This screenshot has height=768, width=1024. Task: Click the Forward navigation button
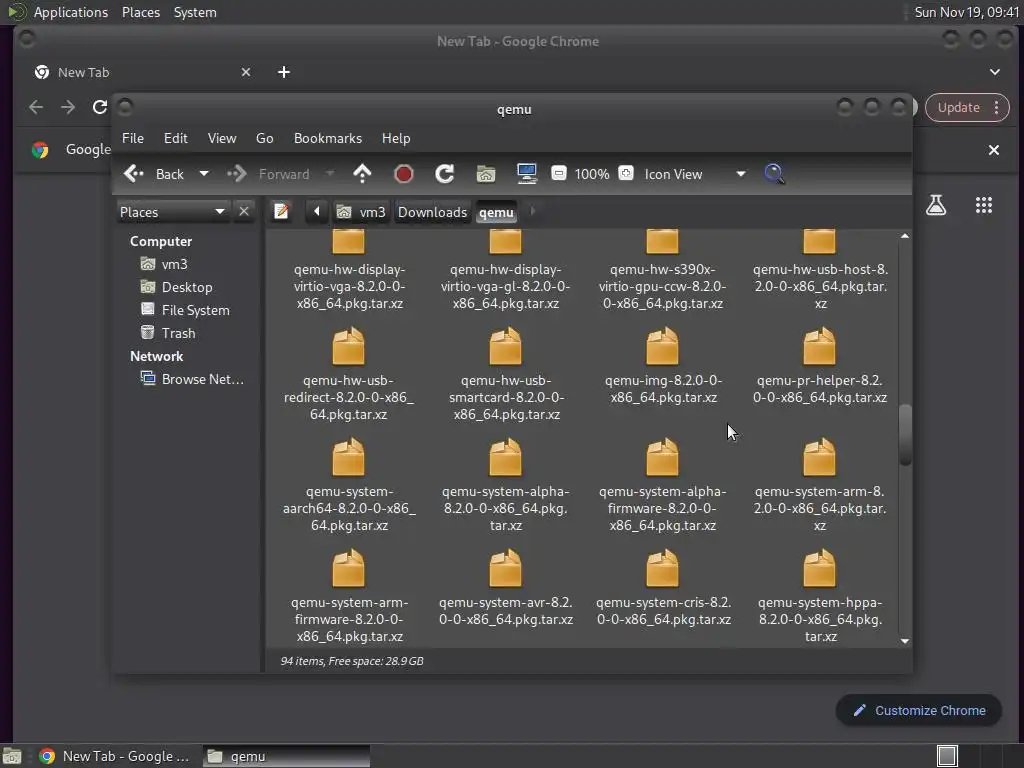[269, 174]
